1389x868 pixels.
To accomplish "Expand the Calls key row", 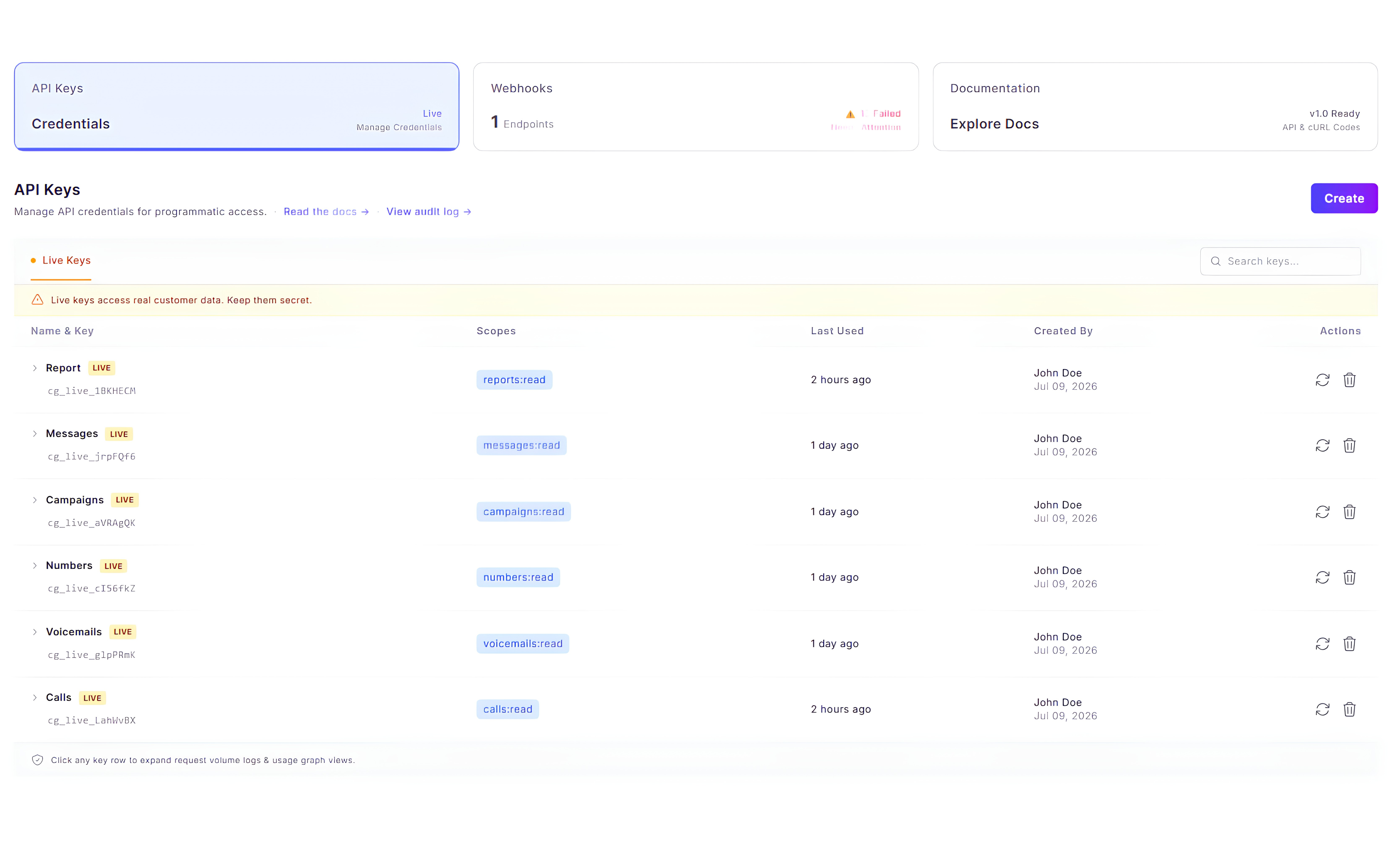I will point(34,697).
